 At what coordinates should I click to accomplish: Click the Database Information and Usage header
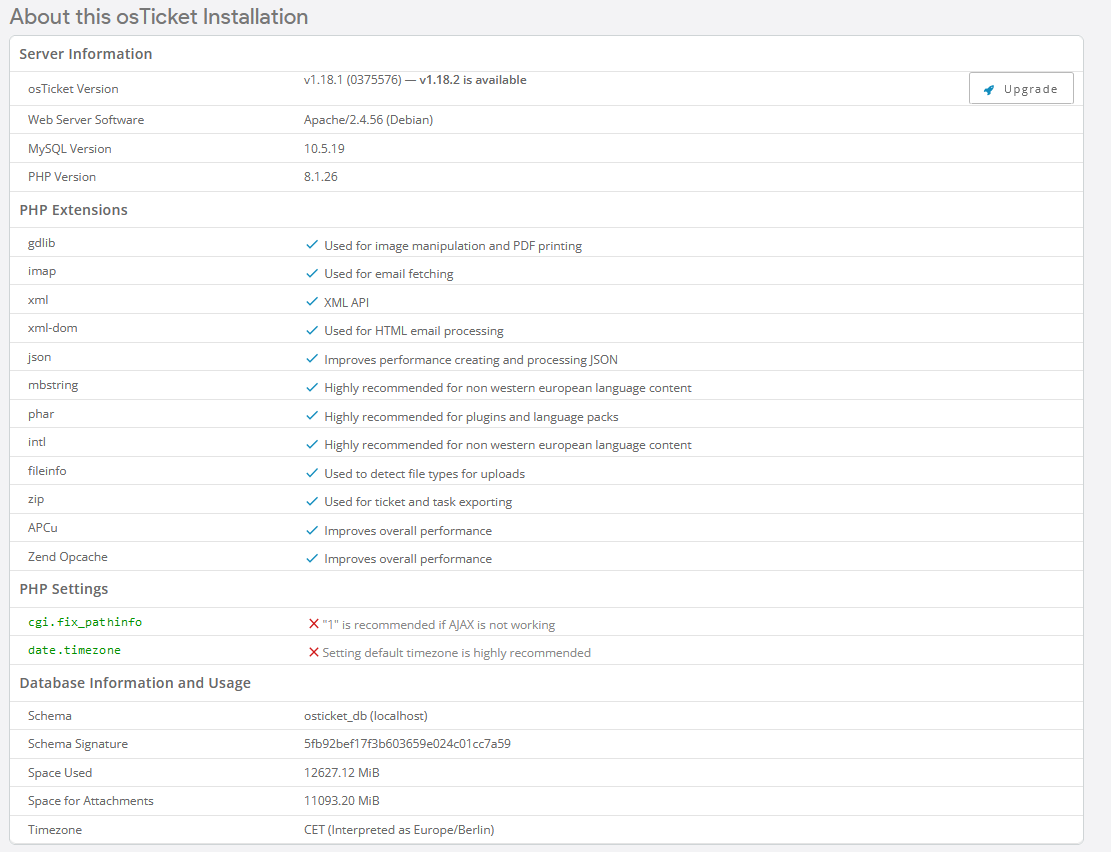pyautogui.click(x=135, y=683)
